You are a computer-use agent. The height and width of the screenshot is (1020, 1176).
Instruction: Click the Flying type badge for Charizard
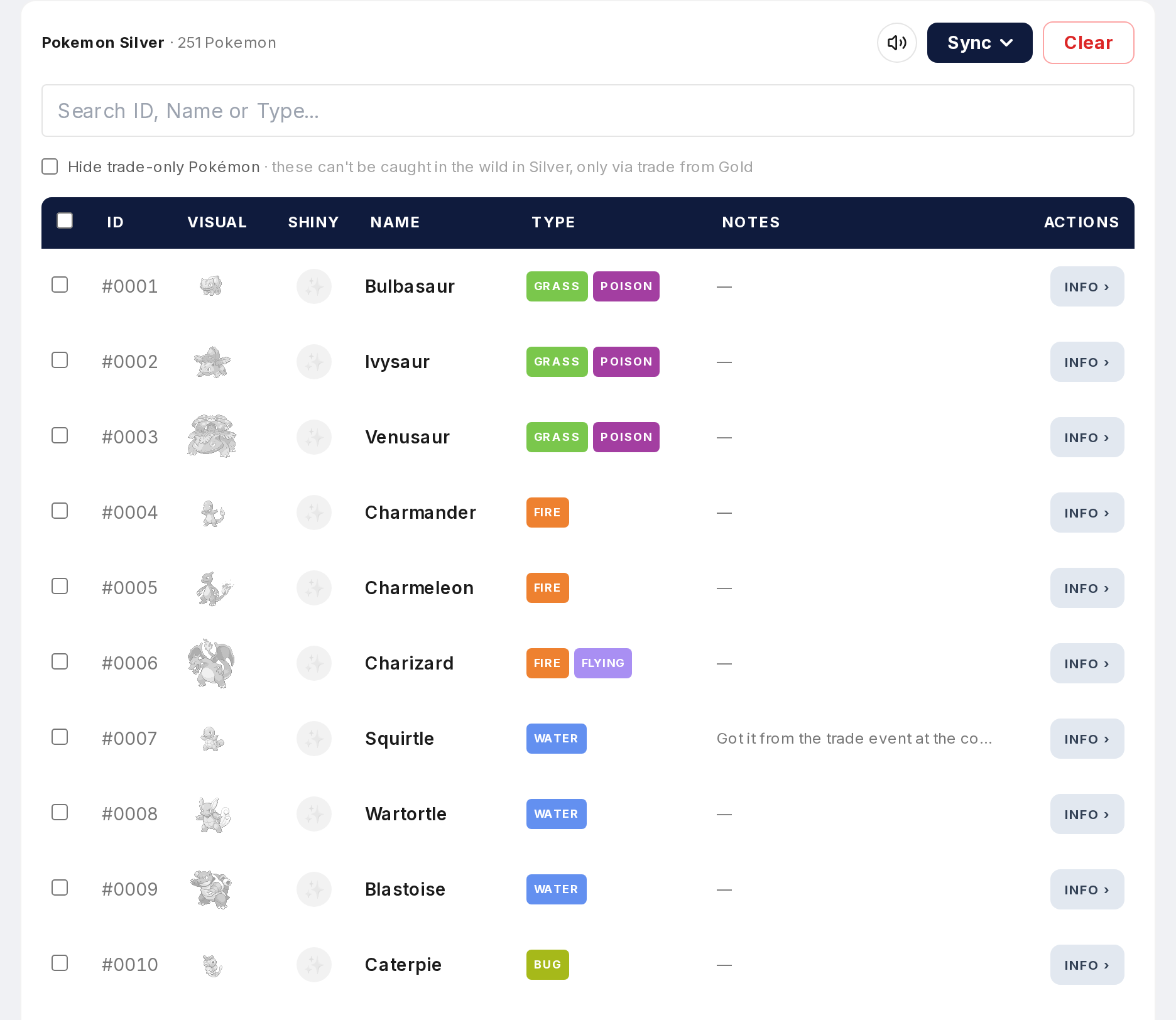point(602,663)
